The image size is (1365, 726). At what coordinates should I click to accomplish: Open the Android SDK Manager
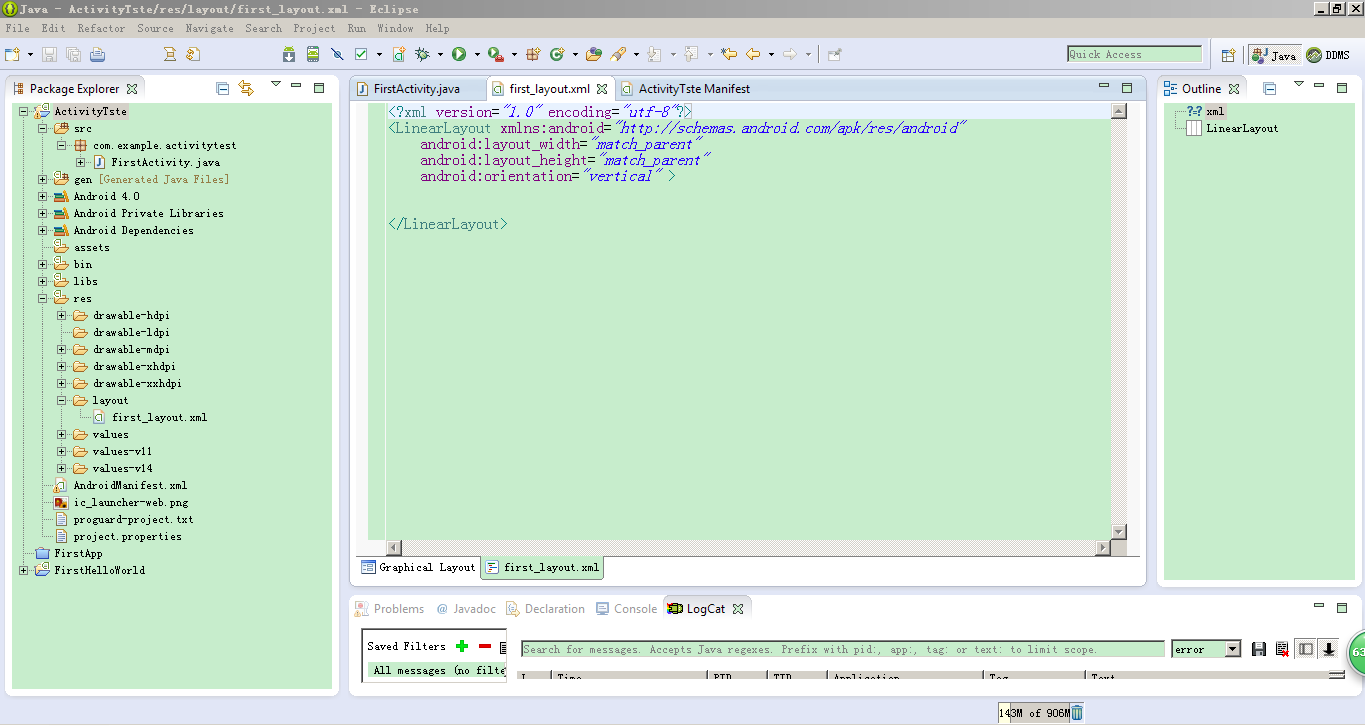288,54
